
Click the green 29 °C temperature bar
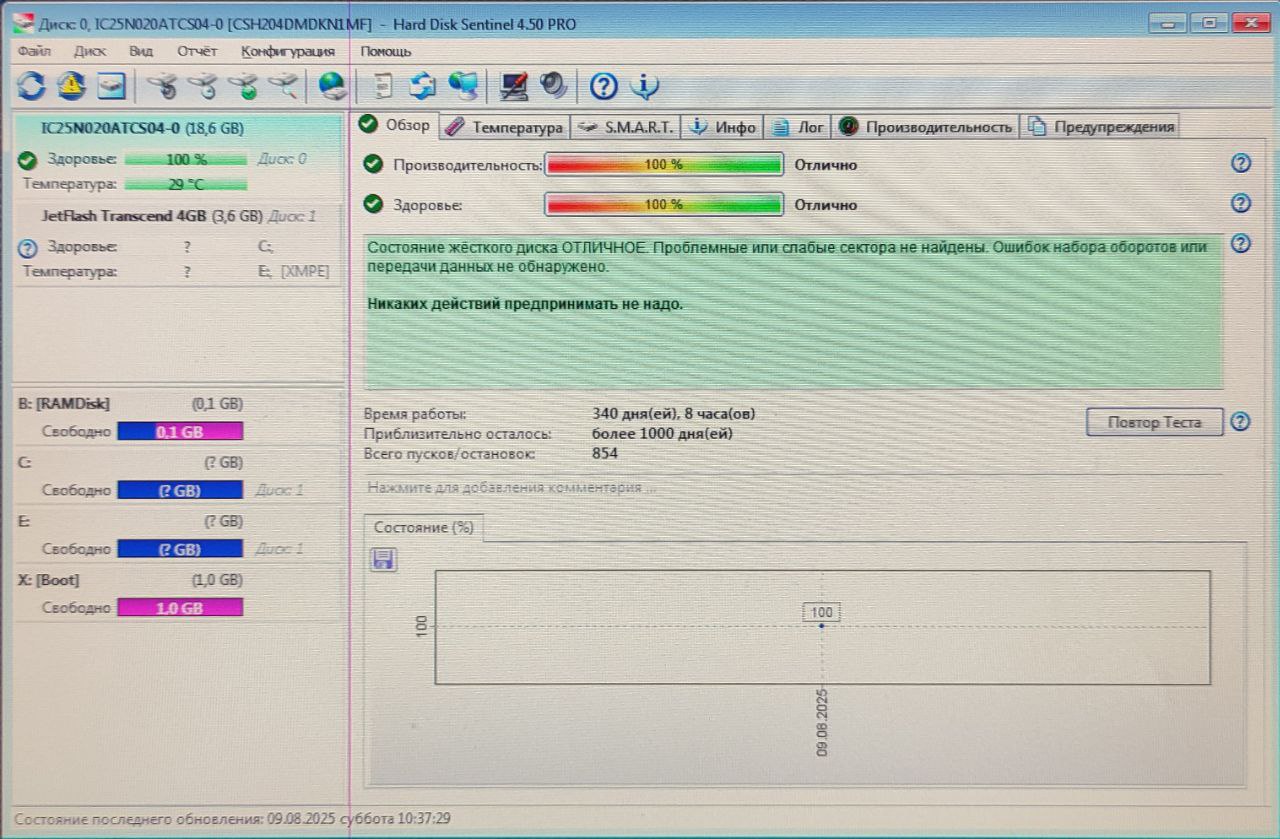pyautogui.click(x=186, y=184)
